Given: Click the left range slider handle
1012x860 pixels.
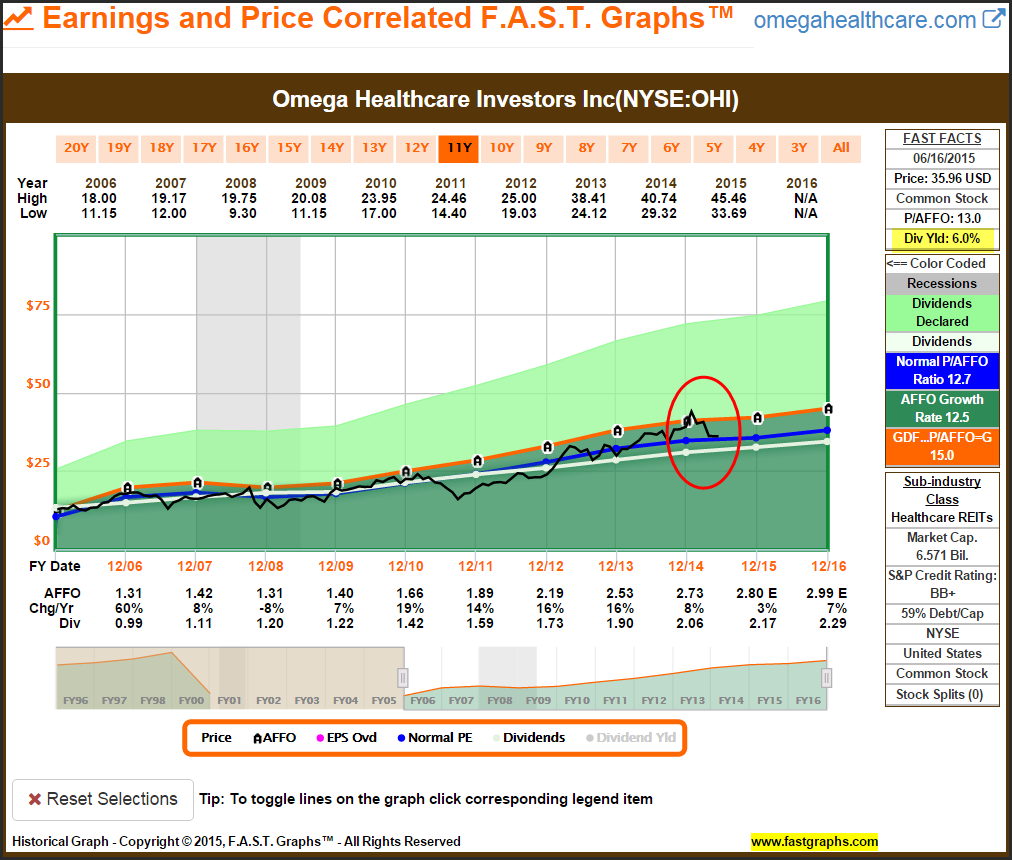Looking at the screenshot, I should click(403, 677).
